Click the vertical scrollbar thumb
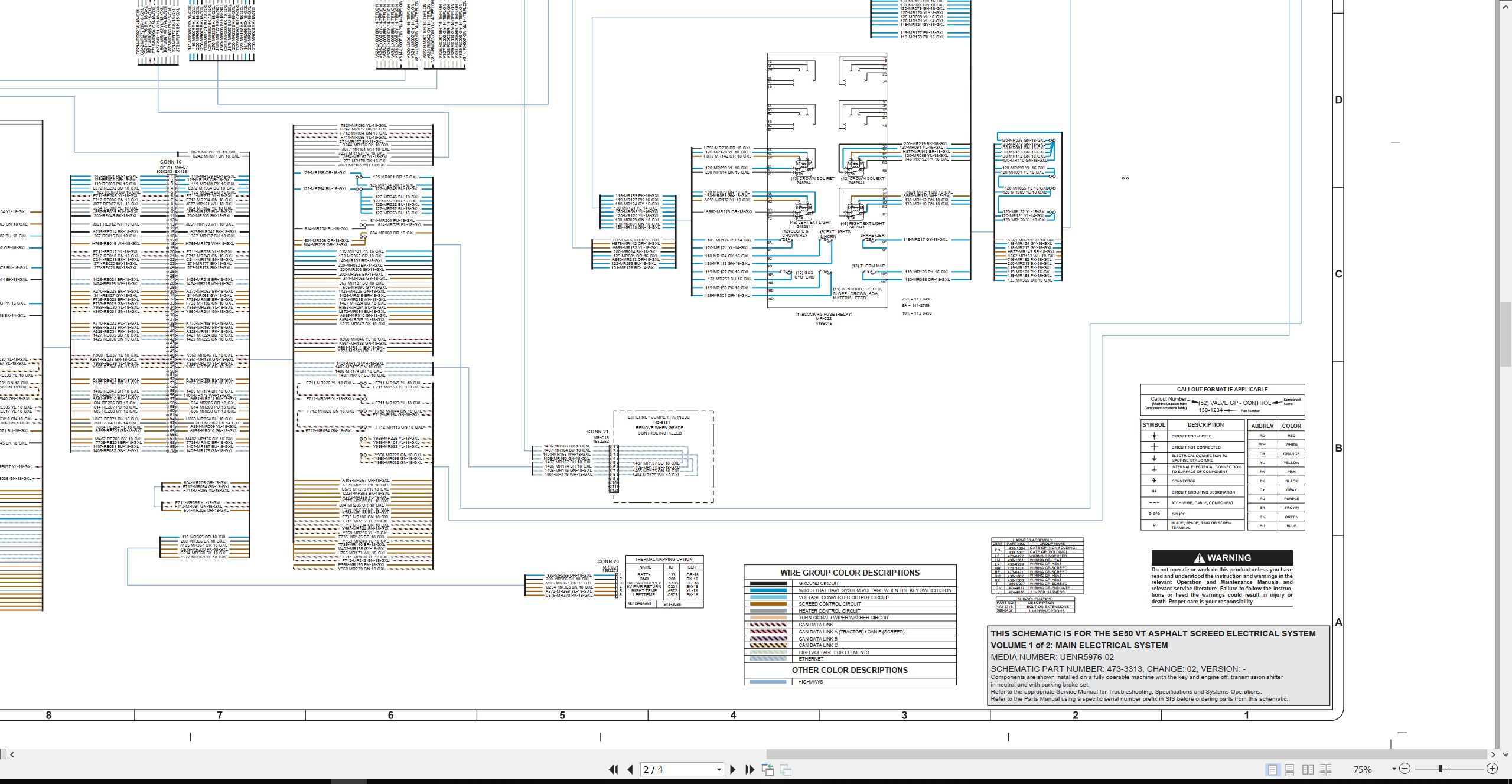The width and height of the screenshot is (1512, 784). click(x=1506, y=335)
